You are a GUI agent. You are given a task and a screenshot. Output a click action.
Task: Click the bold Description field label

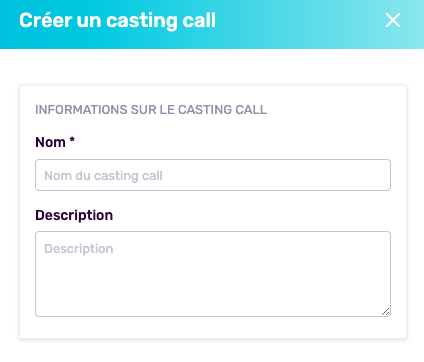tap(74, 215)
